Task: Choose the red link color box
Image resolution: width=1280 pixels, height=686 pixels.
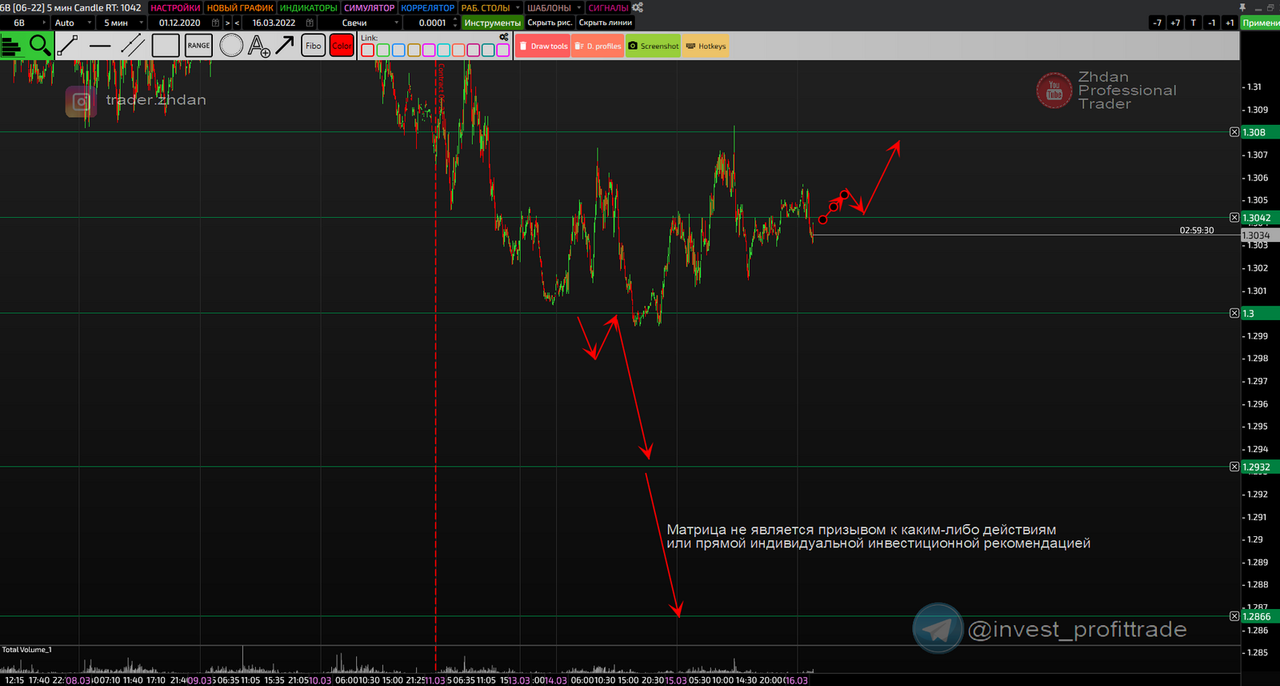Action: click(x=367, y=50)
